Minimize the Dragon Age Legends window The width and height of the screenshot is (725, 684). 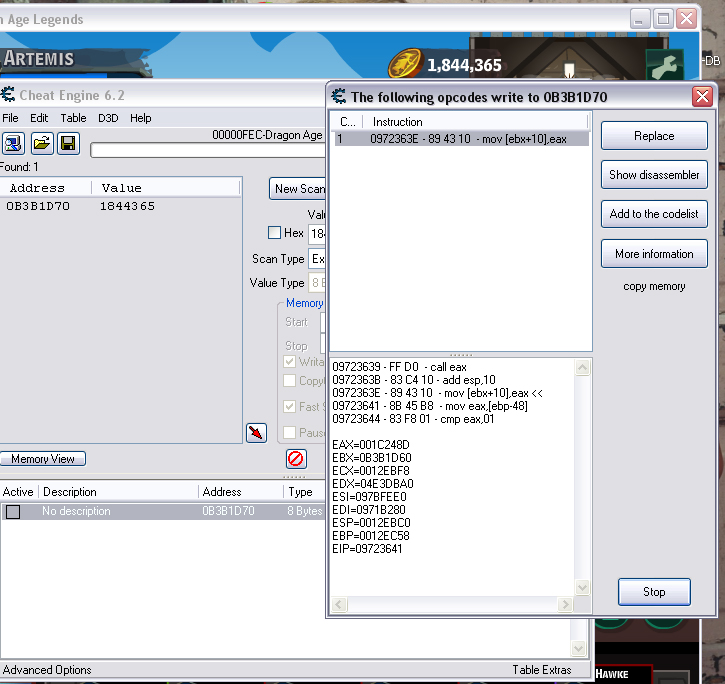(640, 19)
